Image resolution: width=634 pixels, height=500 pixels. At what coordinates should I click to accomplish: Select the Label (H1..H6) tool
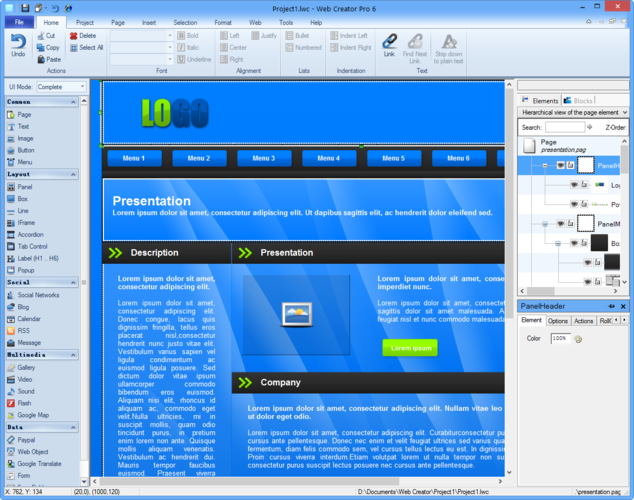pyautogui.click(x=33, y=258)
